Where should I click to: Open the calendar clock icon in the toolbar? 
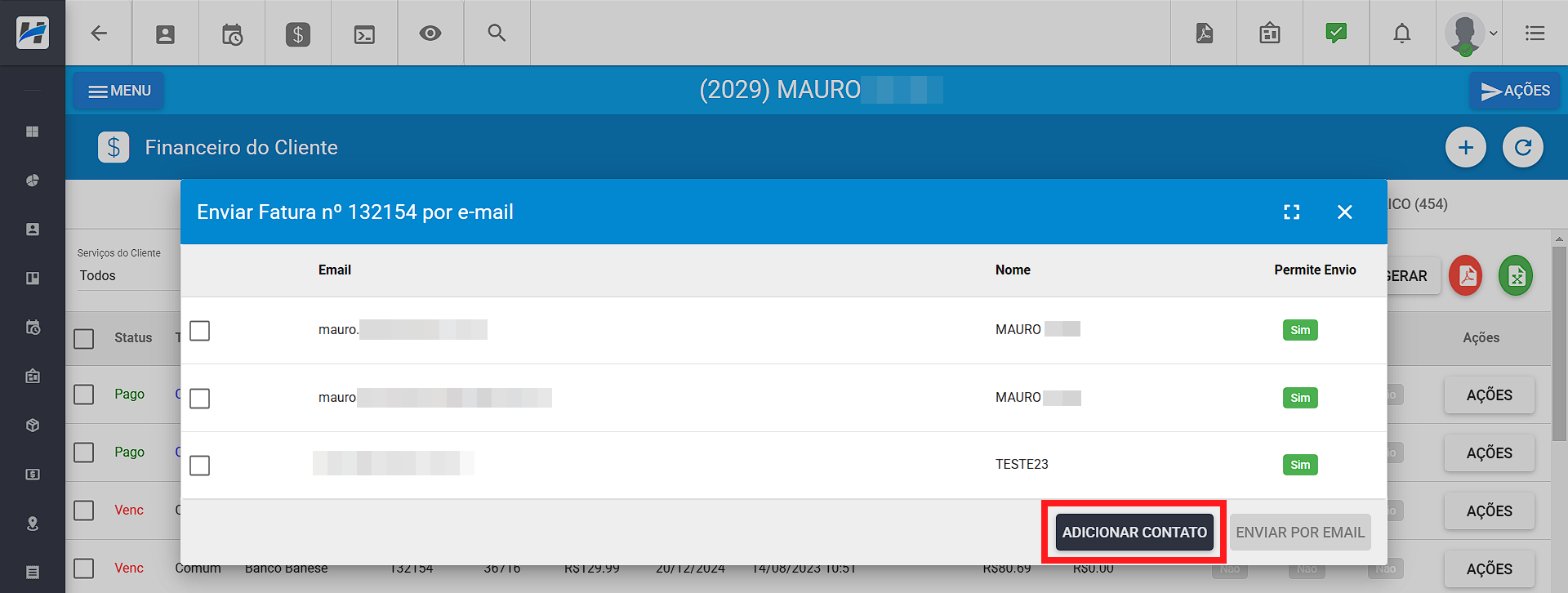232,34
